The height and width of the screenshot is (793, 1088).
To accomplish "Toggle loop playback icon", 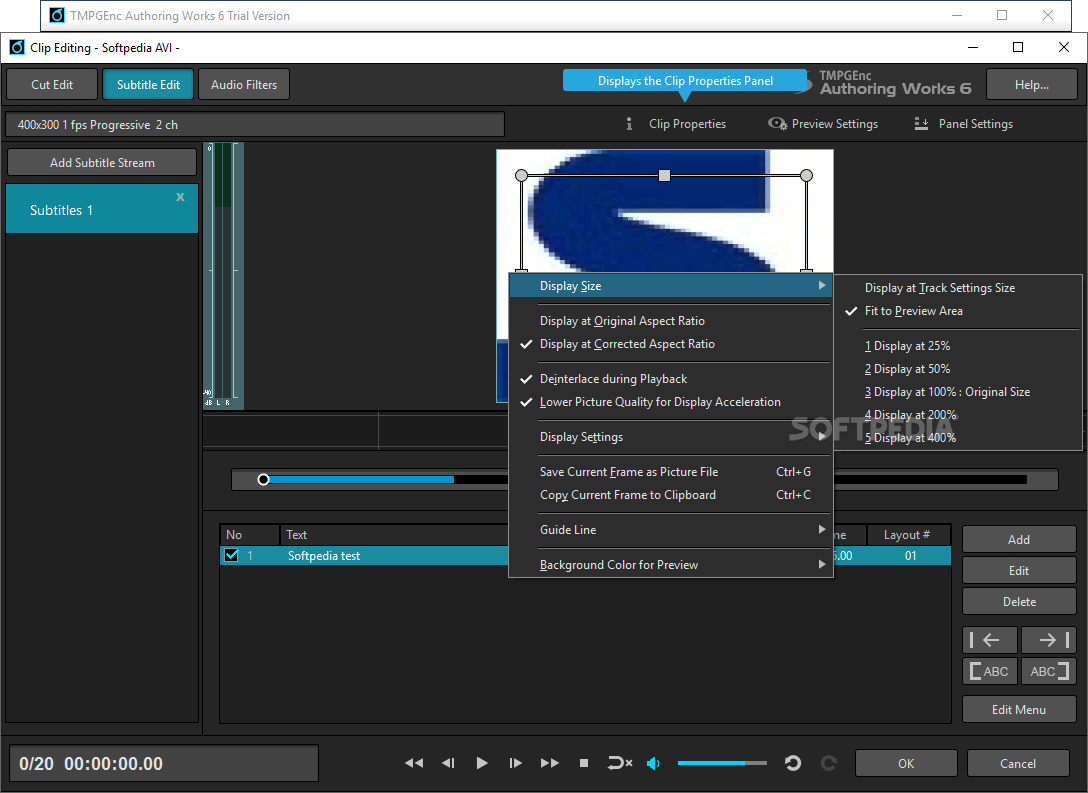I will (619, 763).
